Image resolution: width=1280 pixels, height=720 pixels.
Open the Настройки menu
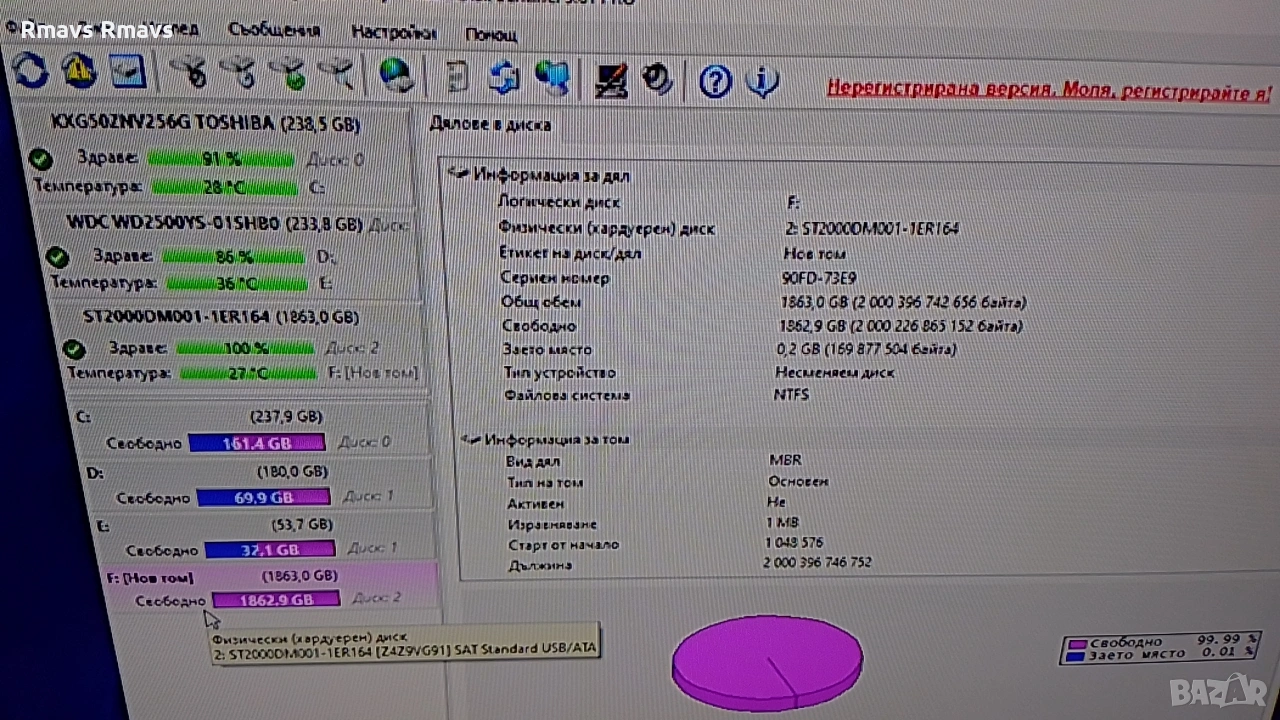tap(394, 32)
